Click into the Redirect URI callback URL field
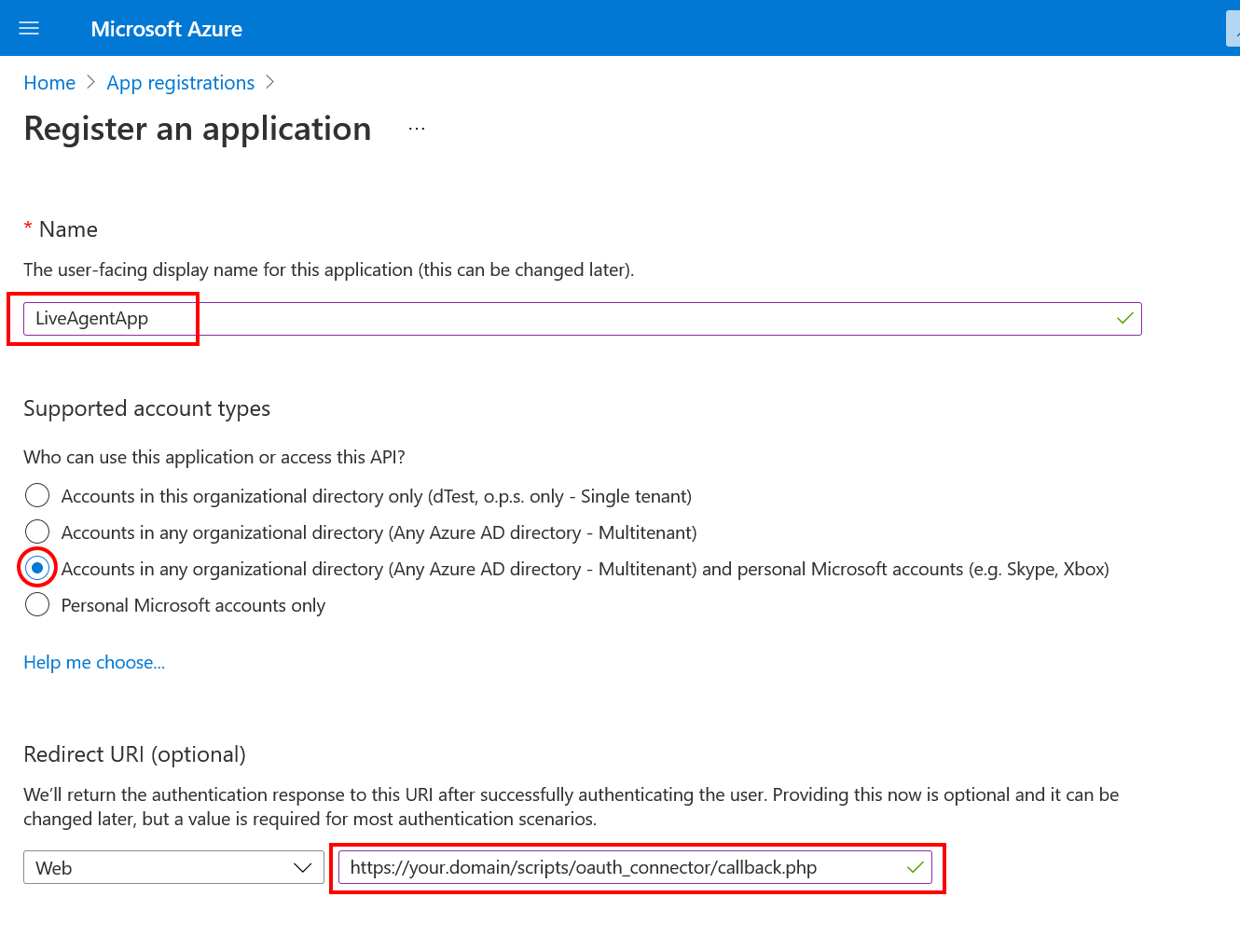 pos(615,867)
